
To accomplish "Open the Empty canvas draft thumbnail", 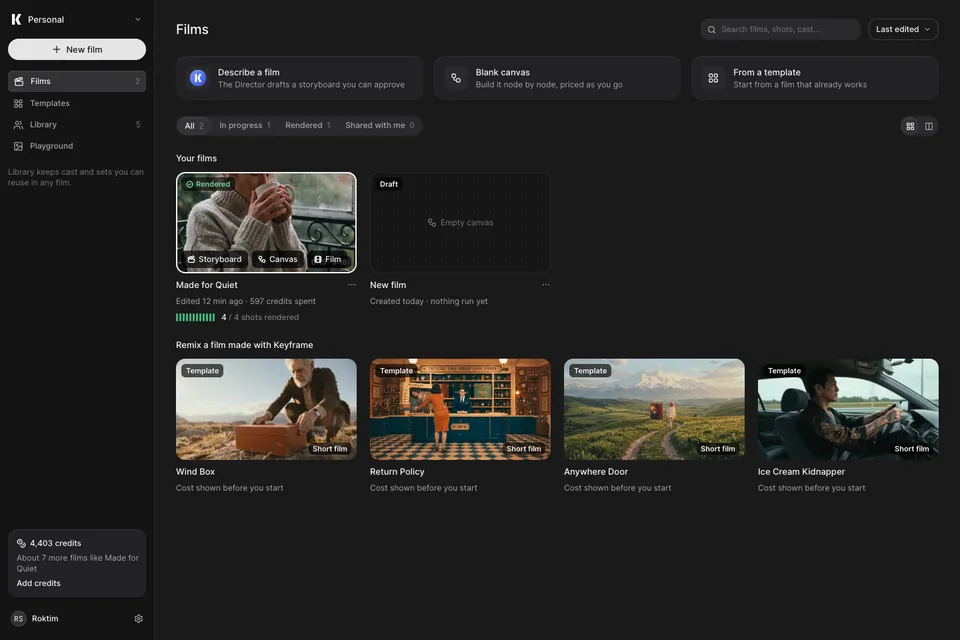I will 460,222.
